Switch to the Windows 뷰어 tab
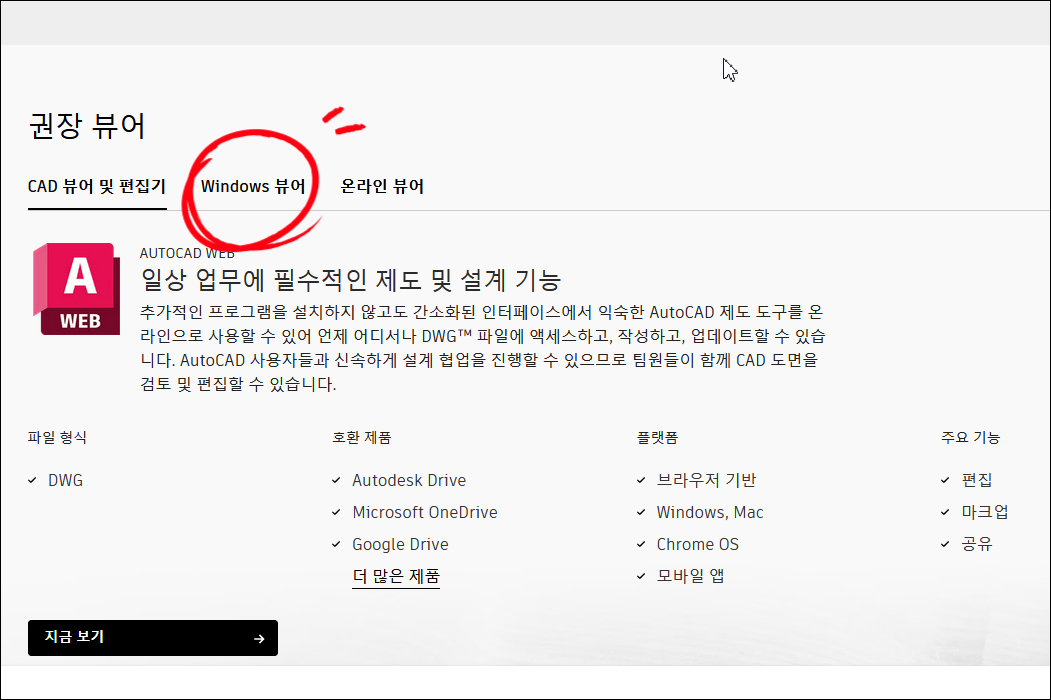This screenshot has width=1051, height=700. 253,186
